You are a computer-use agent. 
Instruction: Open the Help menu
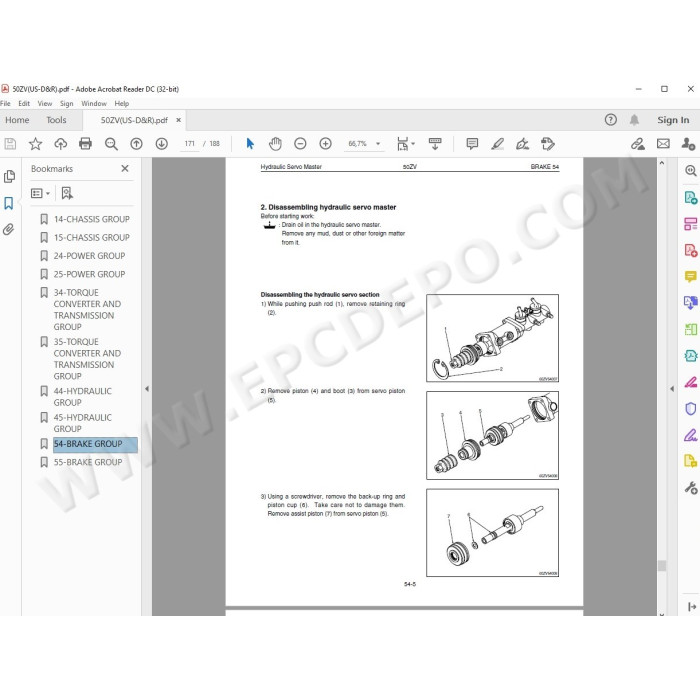coord(121,104)
